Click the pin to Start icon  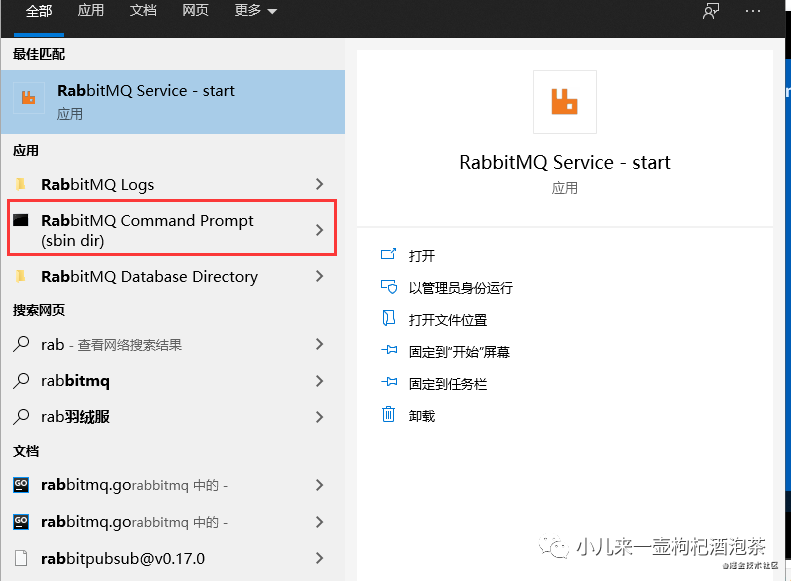(389, 350)
